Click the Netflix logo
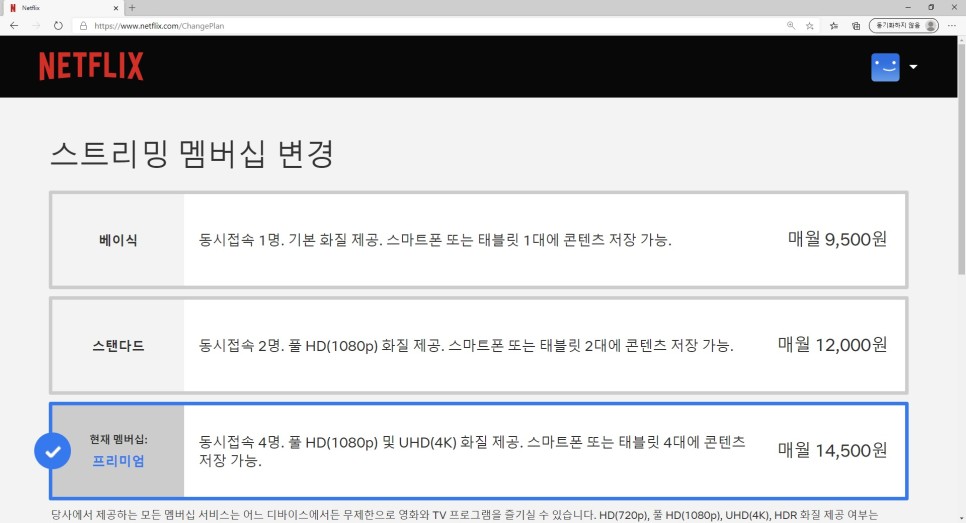The height and width of the screenshot is (523, 966). coord(91,66)
